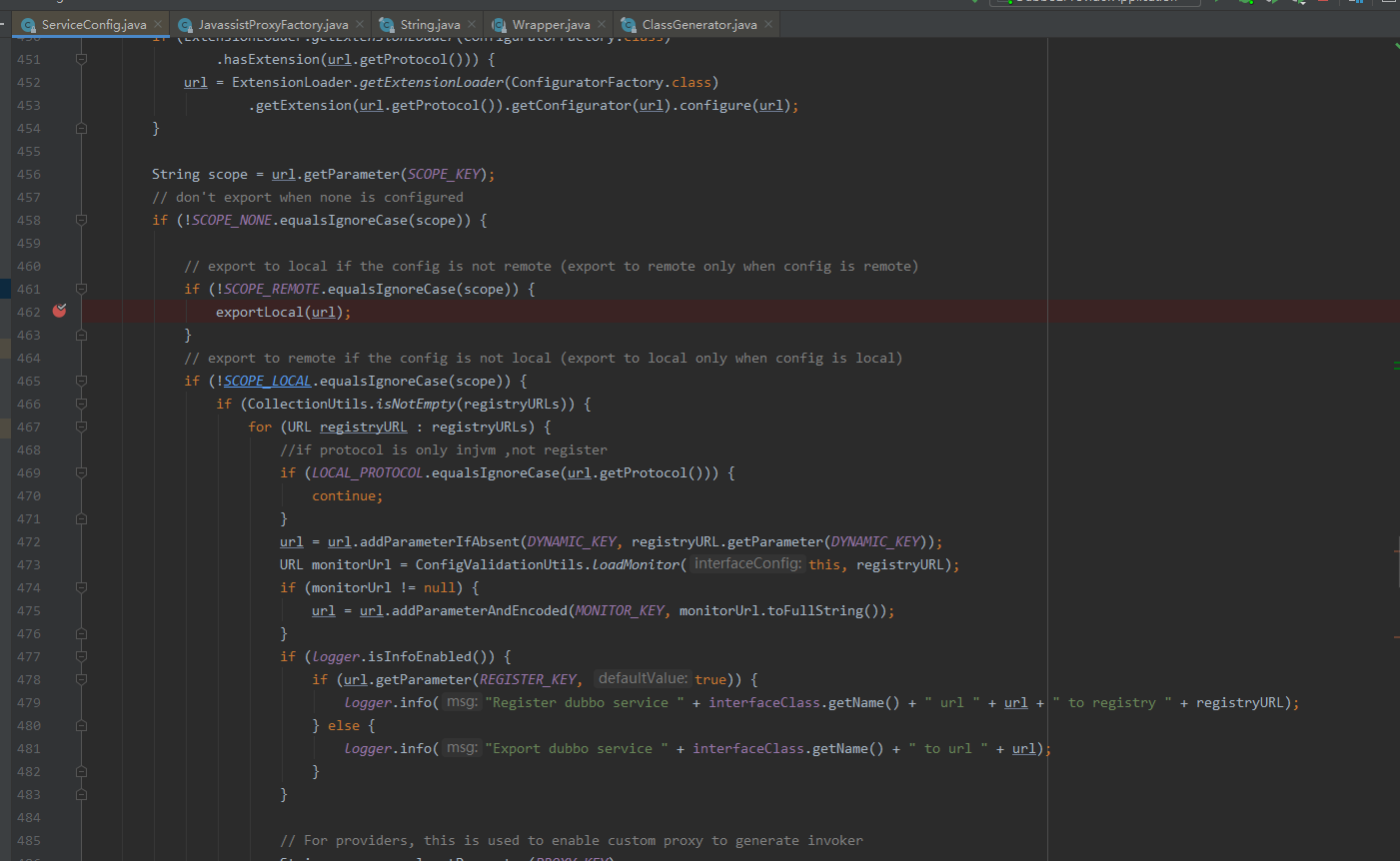The height and width of the screenshot is (861, 1400).
Task: Click the exportLocal method call
Action: [x=260, y=312]
